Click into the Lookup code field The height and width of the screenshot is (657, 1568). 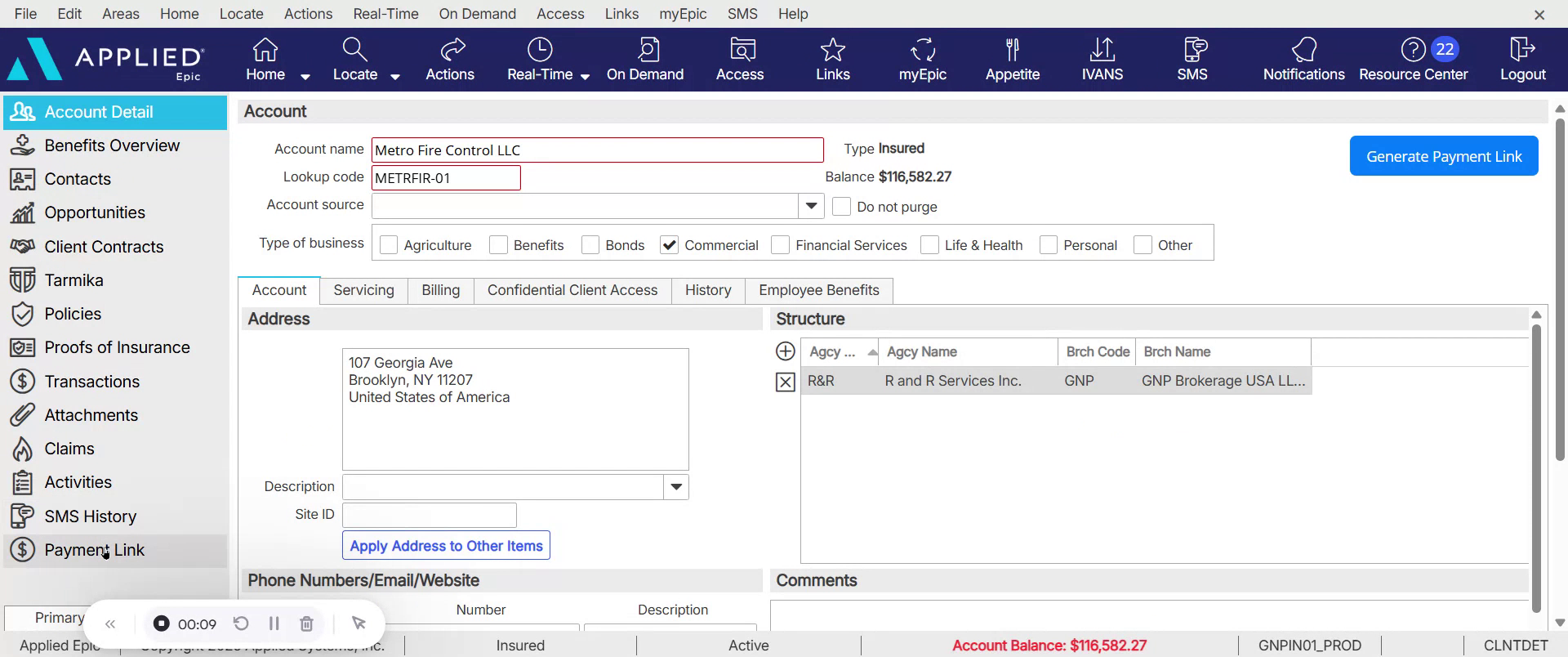[446, 178]
